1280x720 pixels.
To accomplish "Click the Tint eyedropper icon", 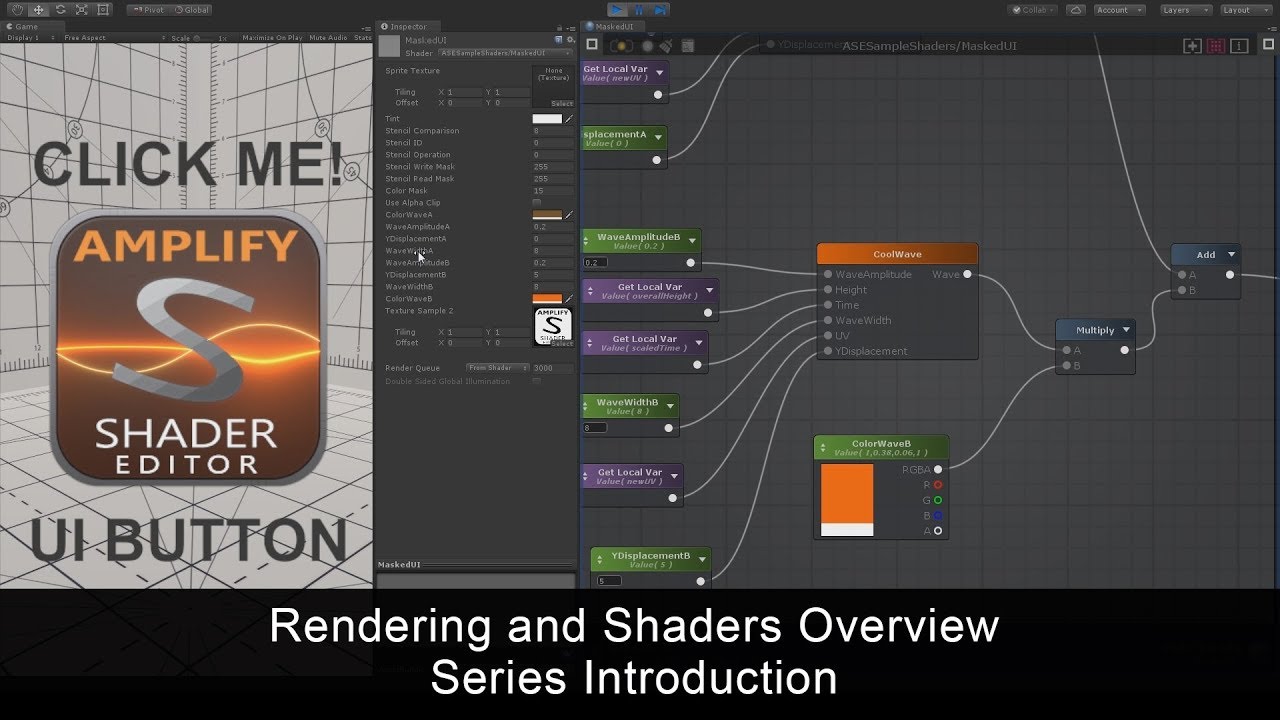I will (x=569, y=119).
